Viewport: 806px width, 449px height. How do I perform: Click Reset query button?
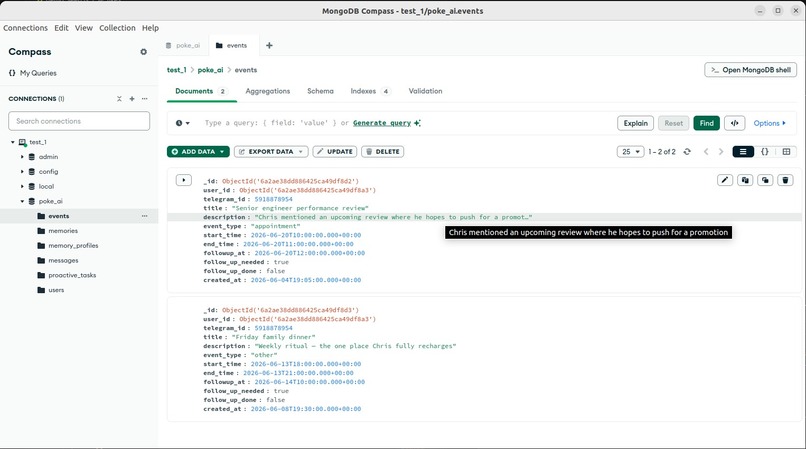(x=673, y=123)
